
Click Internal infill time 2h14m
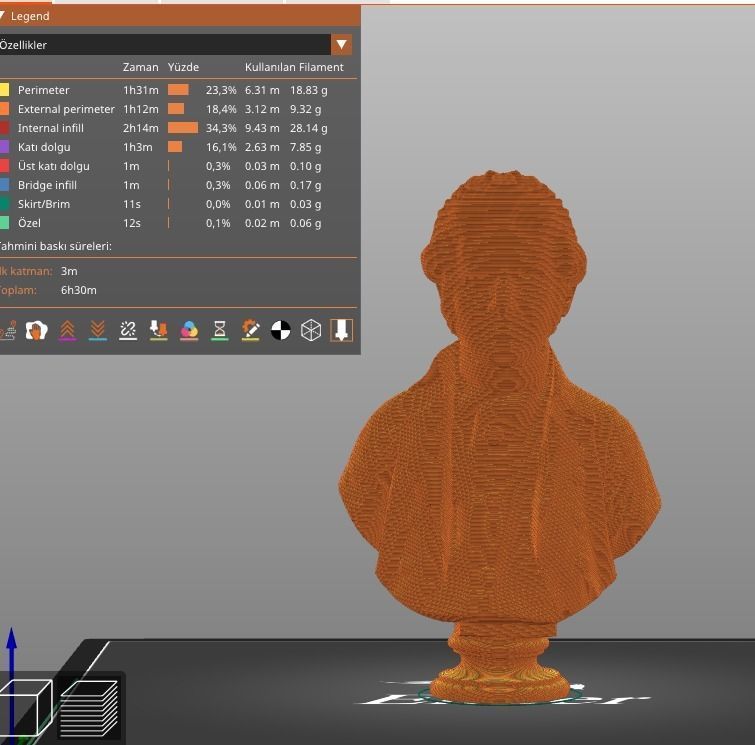click(x=141, y=128)
